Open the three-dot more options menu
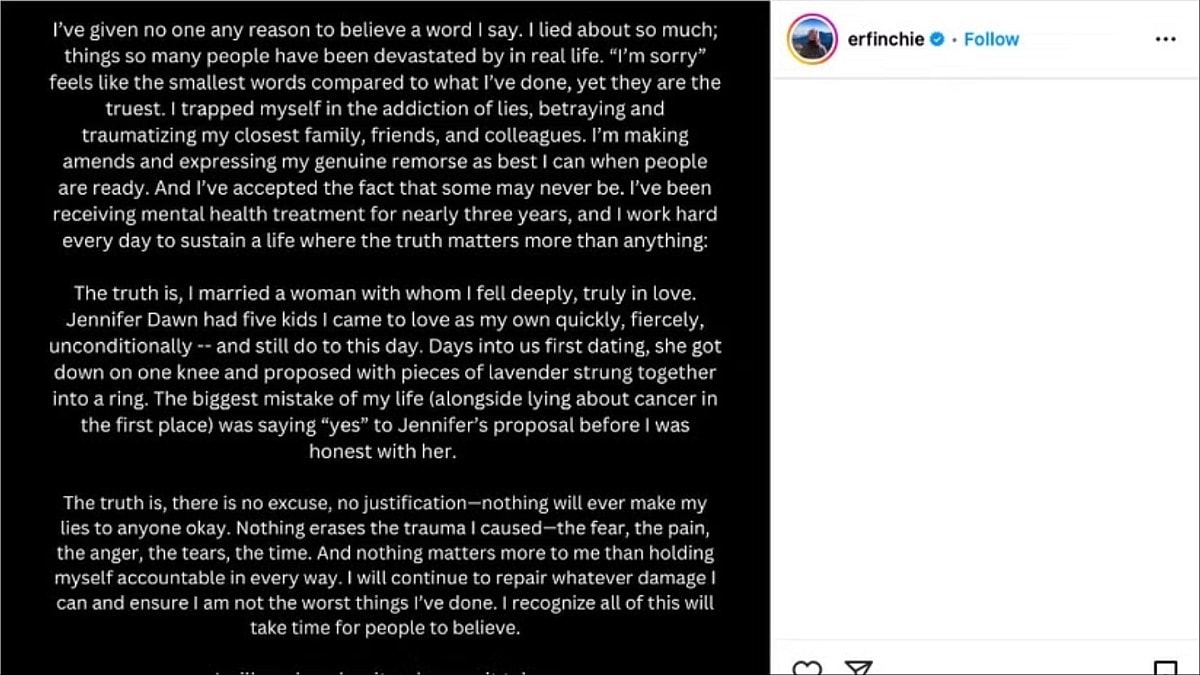 1165,39
